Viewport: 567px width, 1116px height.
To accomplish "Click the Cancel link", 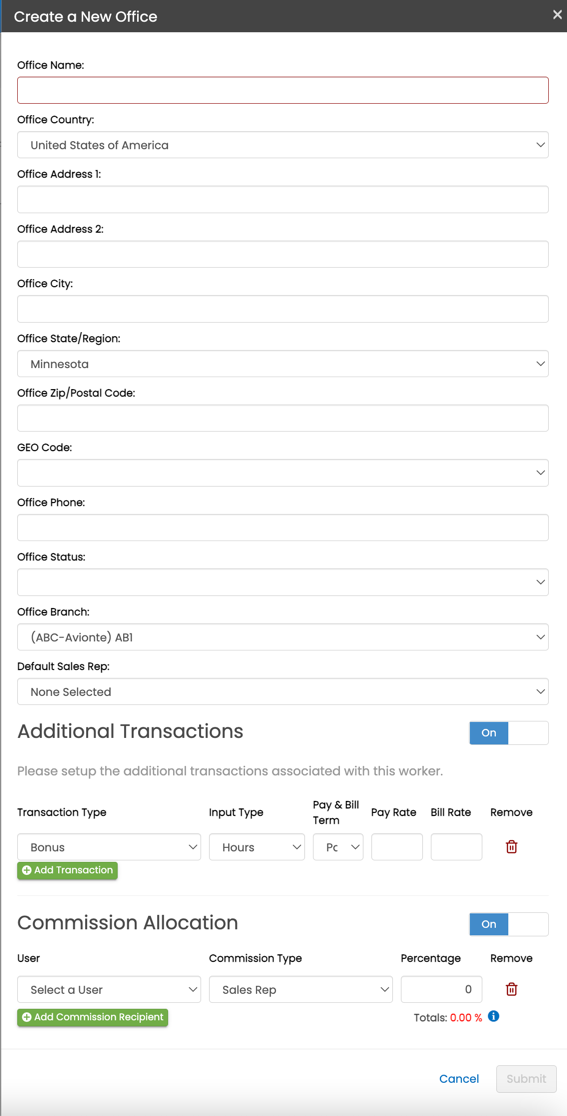I will click(x=459, y=1079).
